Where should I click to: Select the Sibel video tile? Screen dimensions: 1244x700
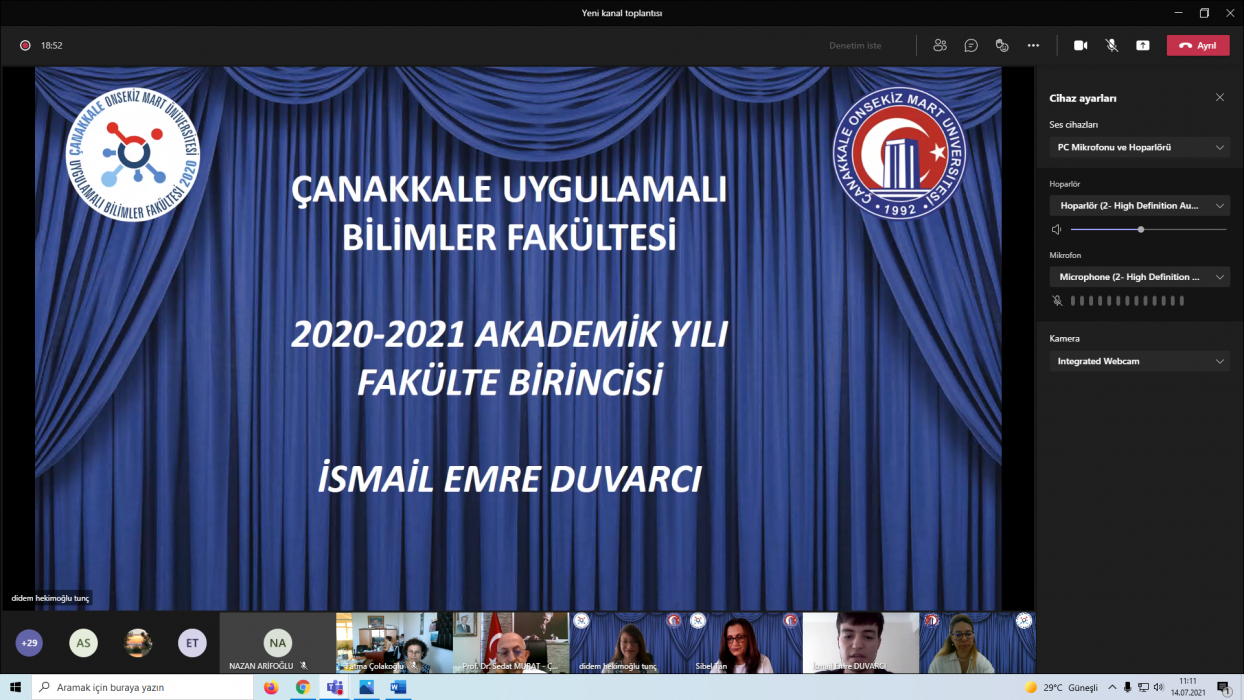pos(744,643)
